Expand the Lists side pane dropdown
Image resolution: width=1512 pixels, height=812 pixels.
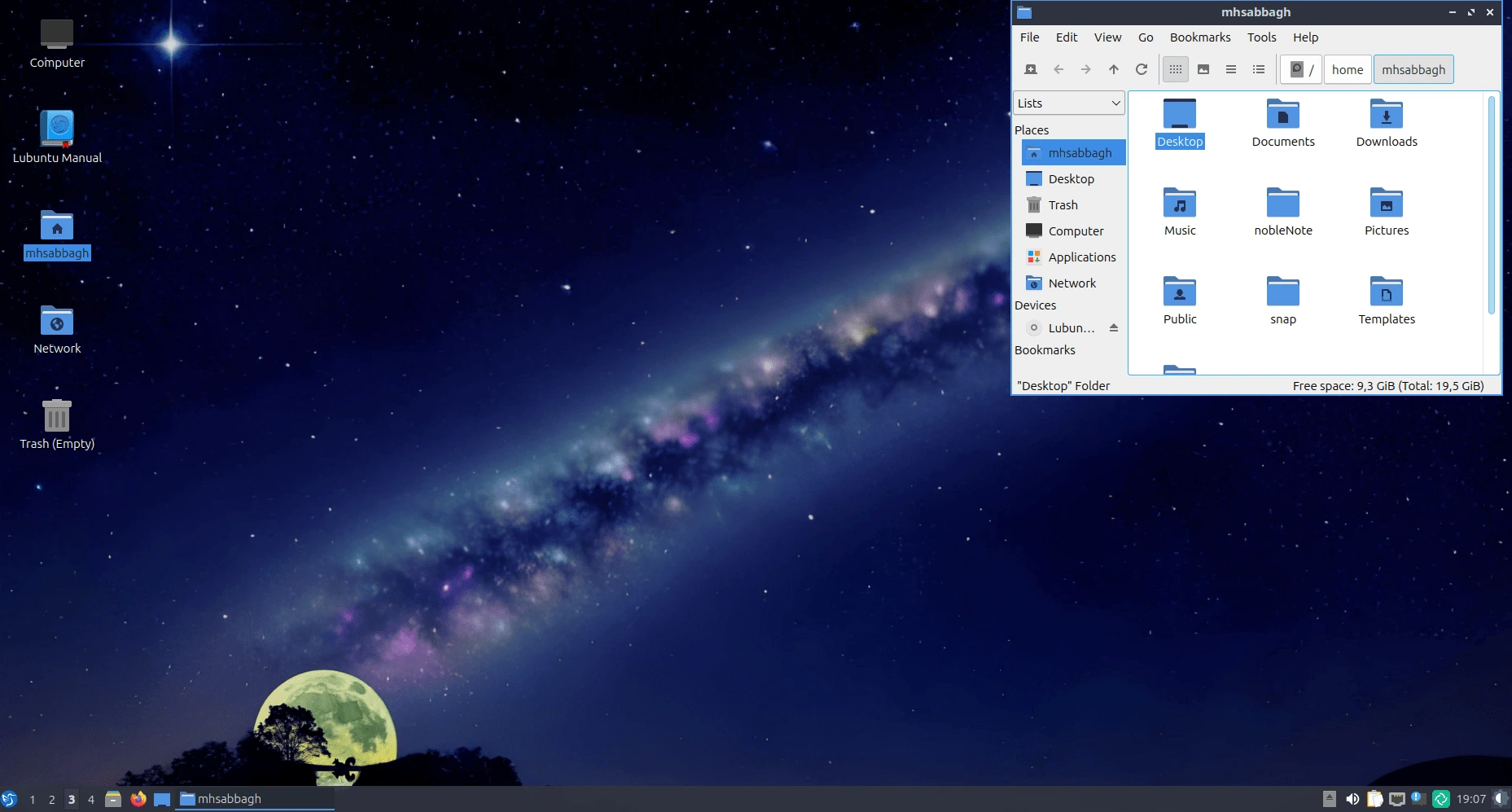click(x=1069, y=103)
